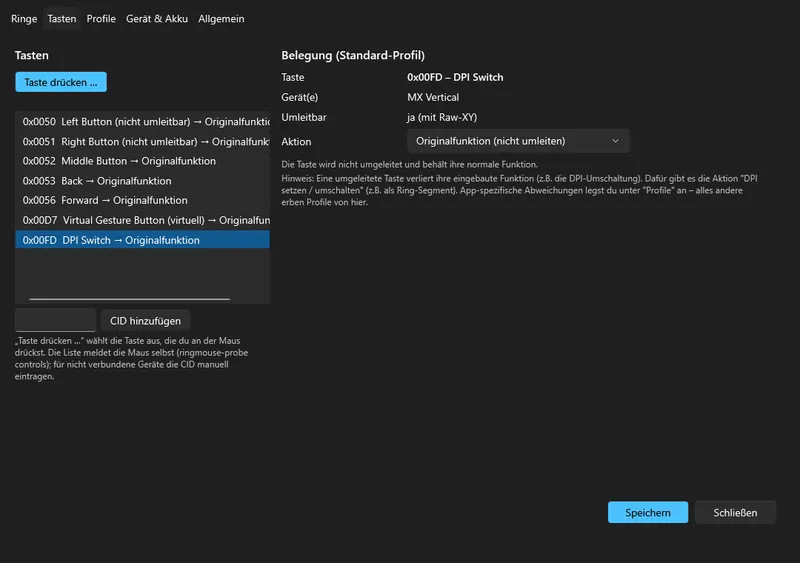Select the Tasten tab
This screenshot has height=563, width=800.
62,19
